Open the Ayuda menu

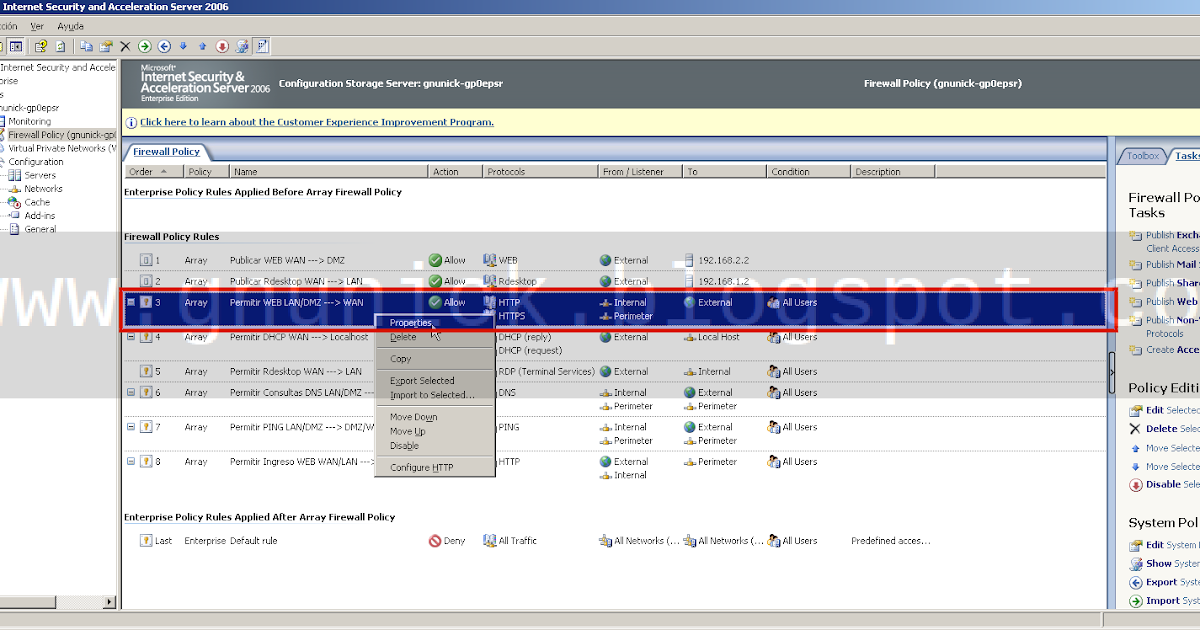pos(71,26)
